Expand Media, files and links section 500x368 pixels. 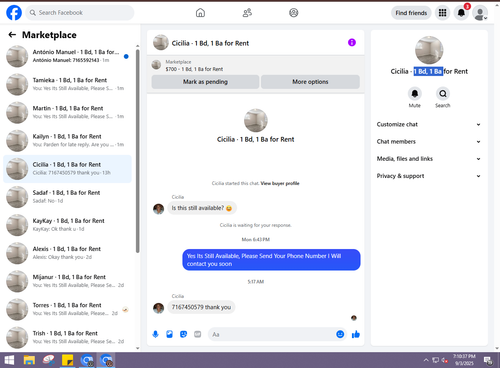[429, 159]
